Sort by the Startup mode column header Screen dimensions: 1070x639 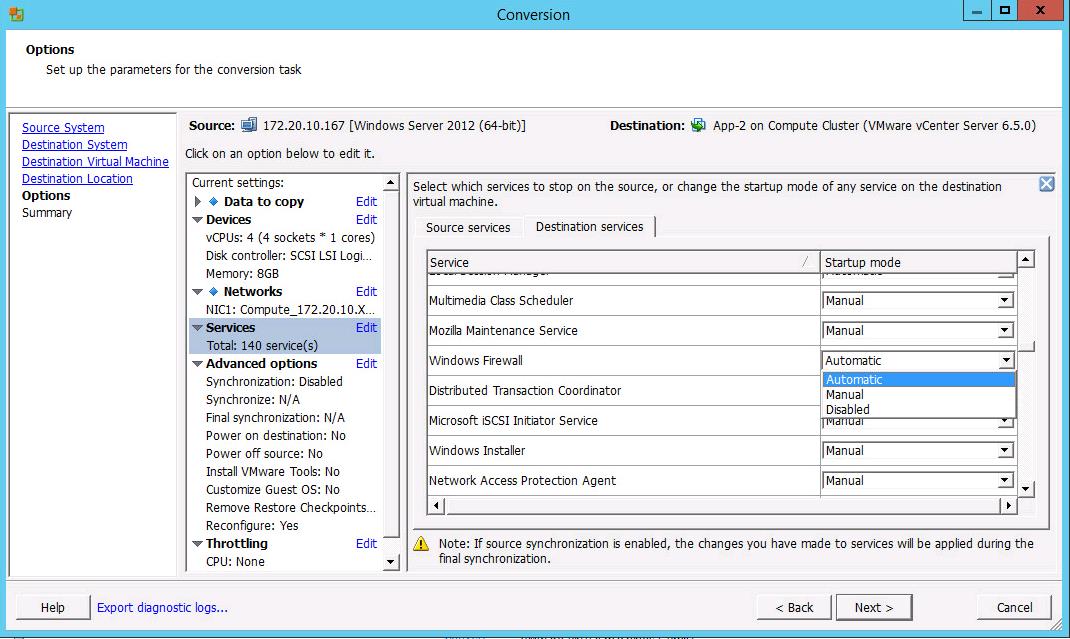point(919,262)
